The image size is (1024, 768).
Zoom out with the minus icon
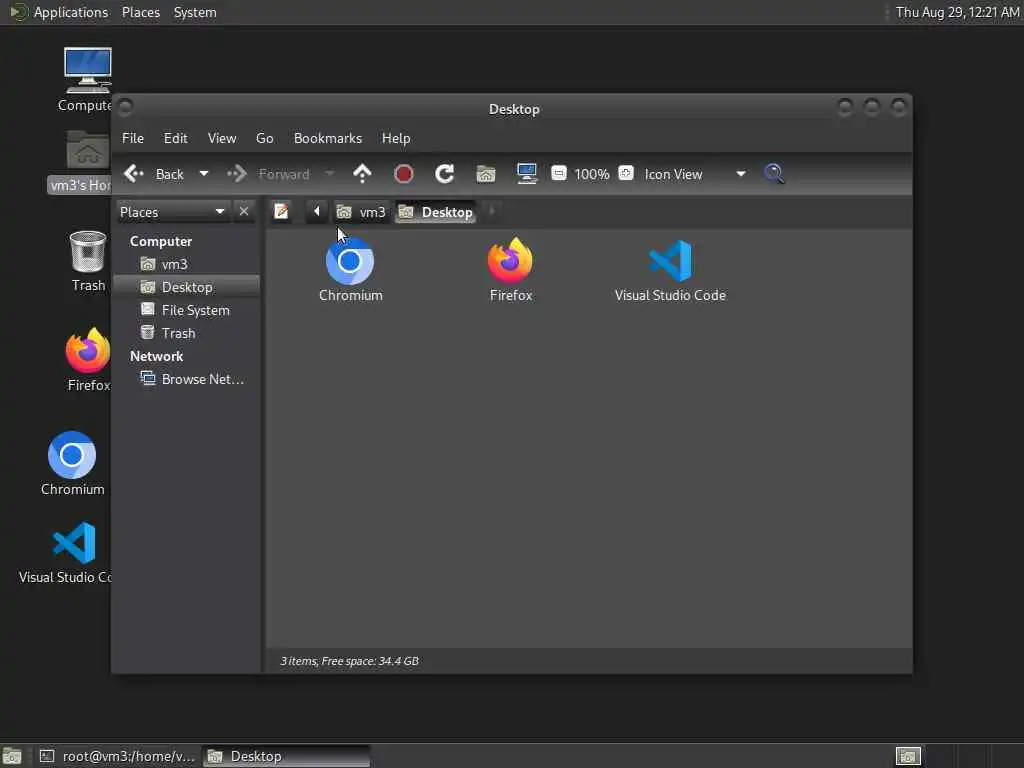tap(558, 173)
